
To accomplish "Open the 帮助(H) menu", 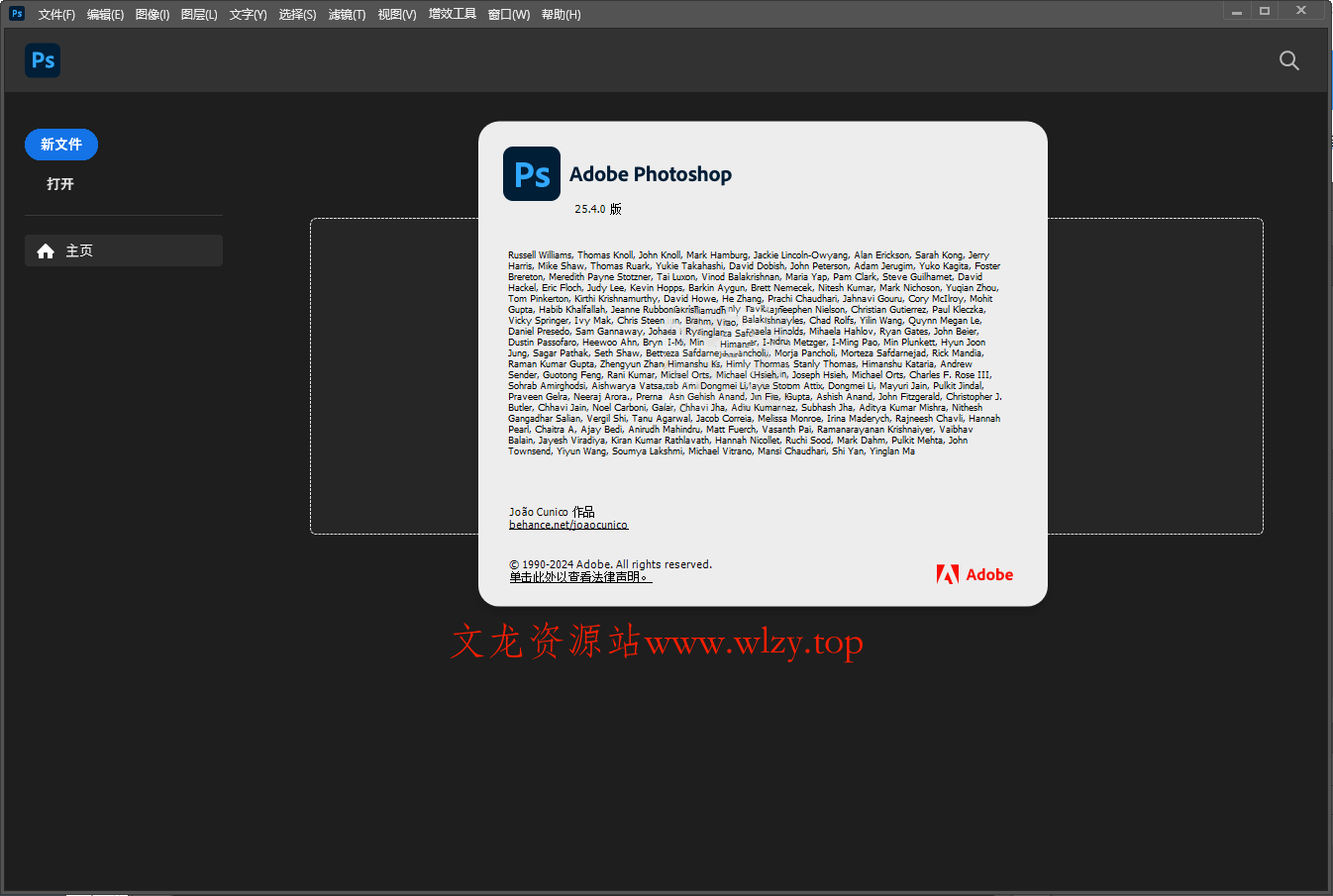I will click(561, 14).
